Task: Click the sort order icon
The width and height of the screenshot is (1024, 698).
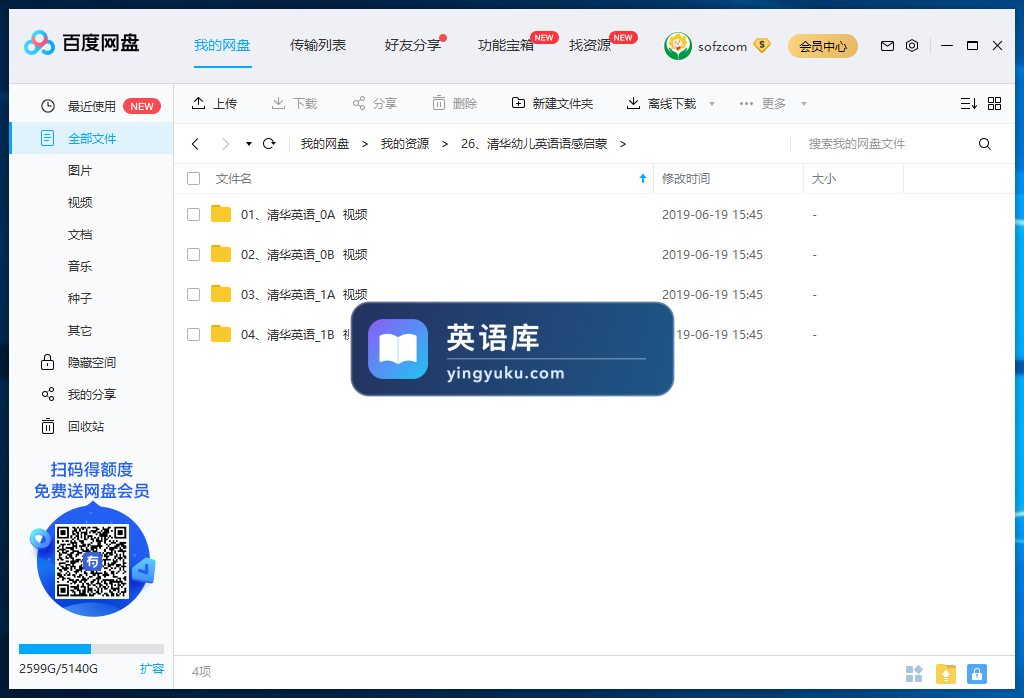Action: 968,103
